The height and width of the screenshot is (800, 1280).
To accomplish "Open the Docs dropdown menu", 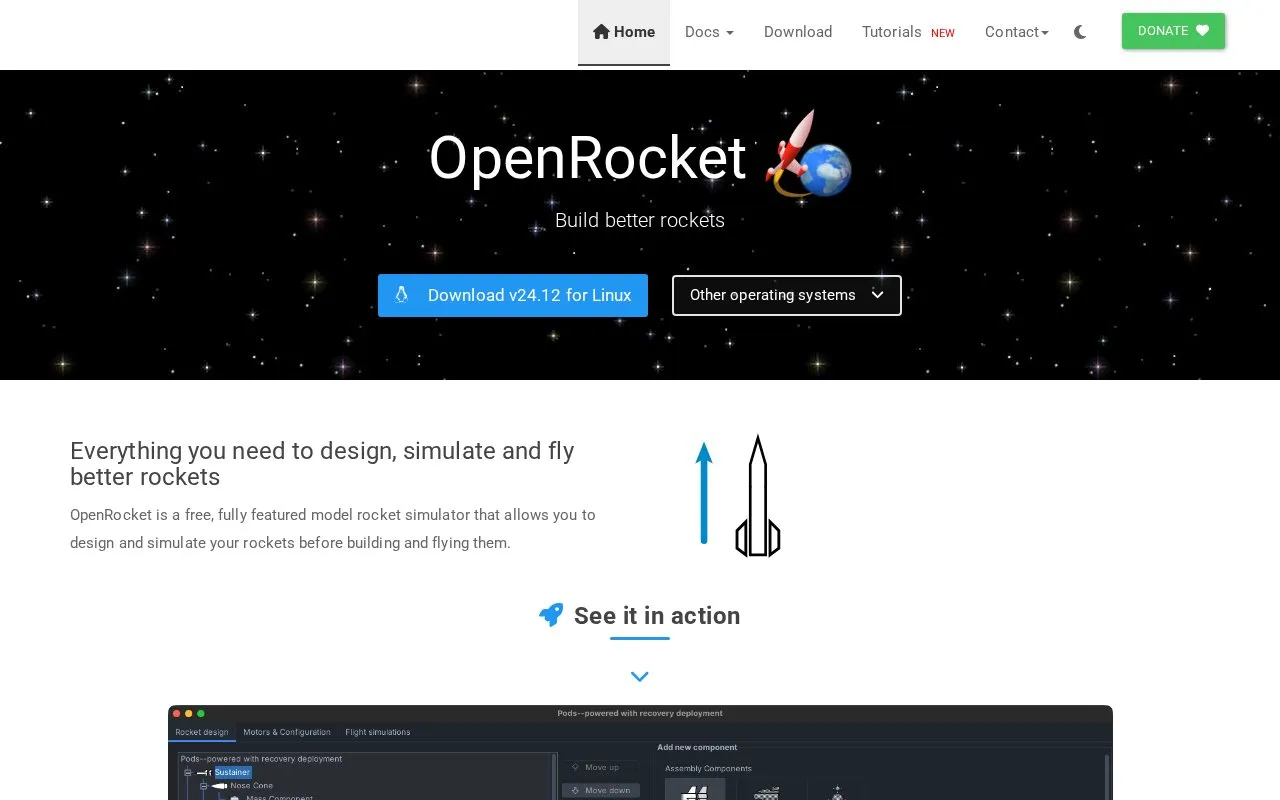I will click(x=709, y=32).
